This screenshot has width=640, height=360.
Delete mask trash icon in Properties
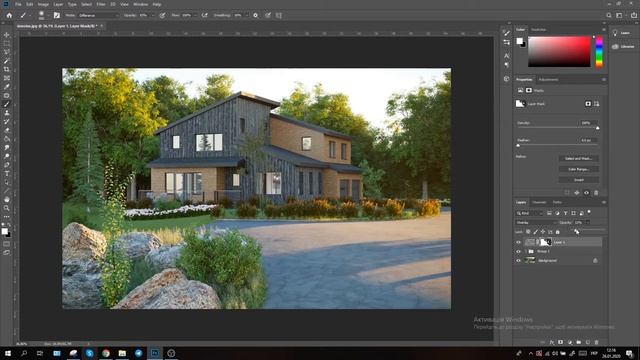[596, 193]
